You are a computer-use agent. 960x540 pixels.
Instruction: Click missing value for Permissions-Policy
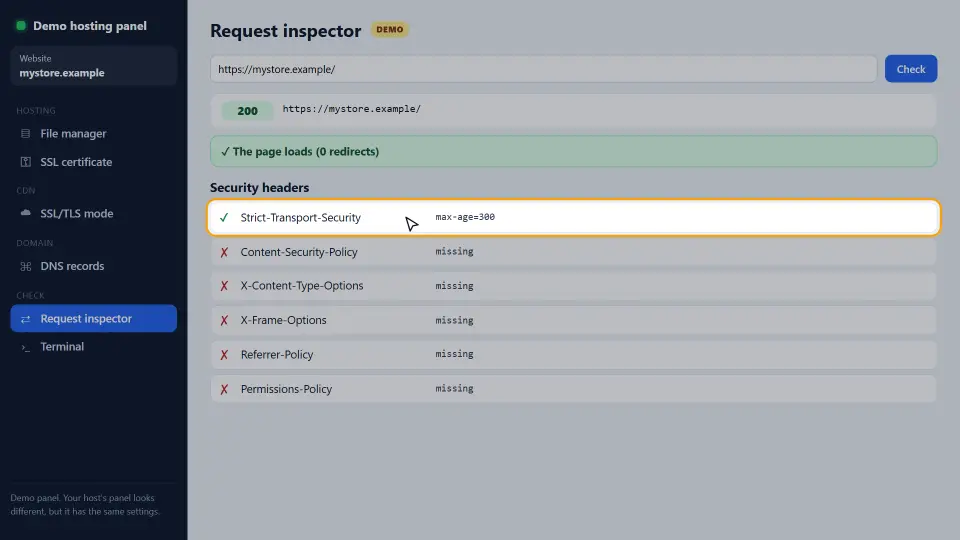point(454,389)
